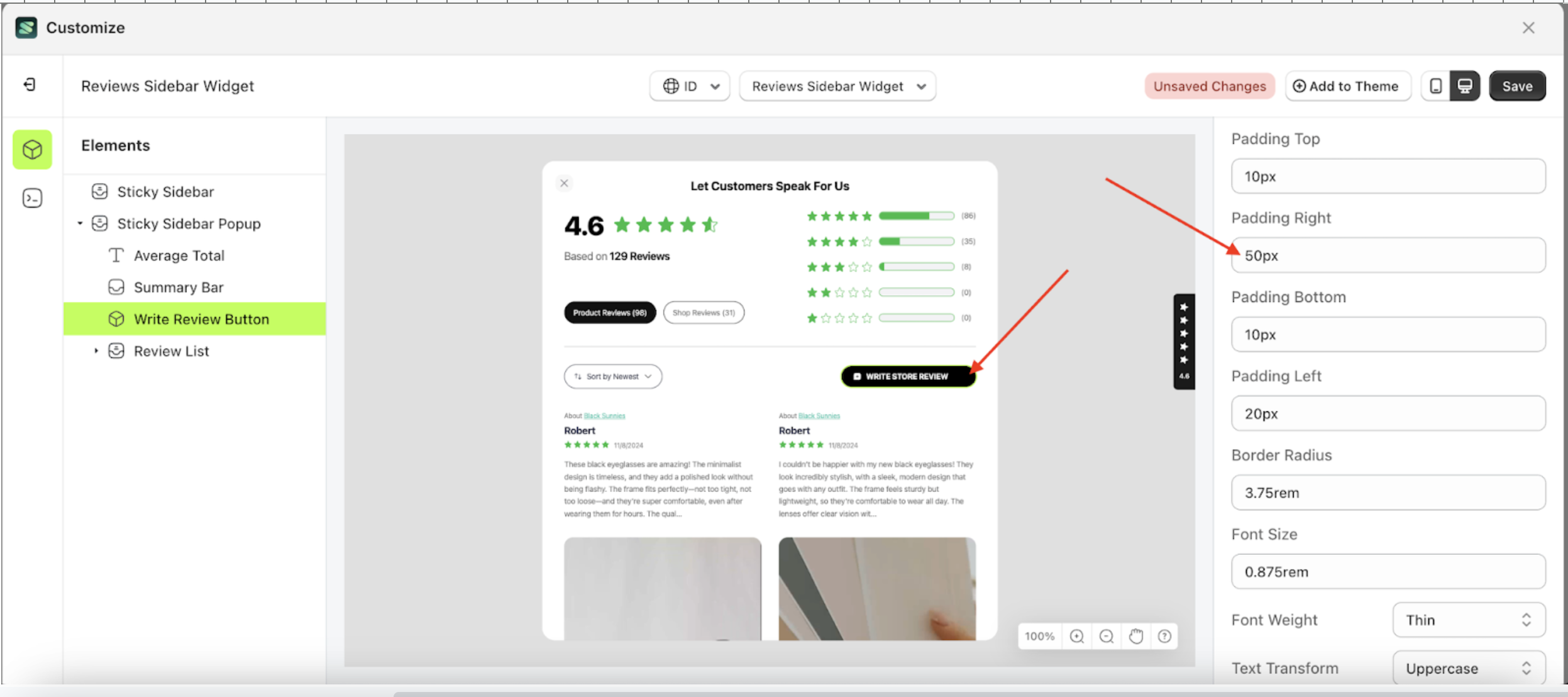Open the help question mark icon
The width and height of the screenshot is (1568, 697).
[x=1164, y=636]
